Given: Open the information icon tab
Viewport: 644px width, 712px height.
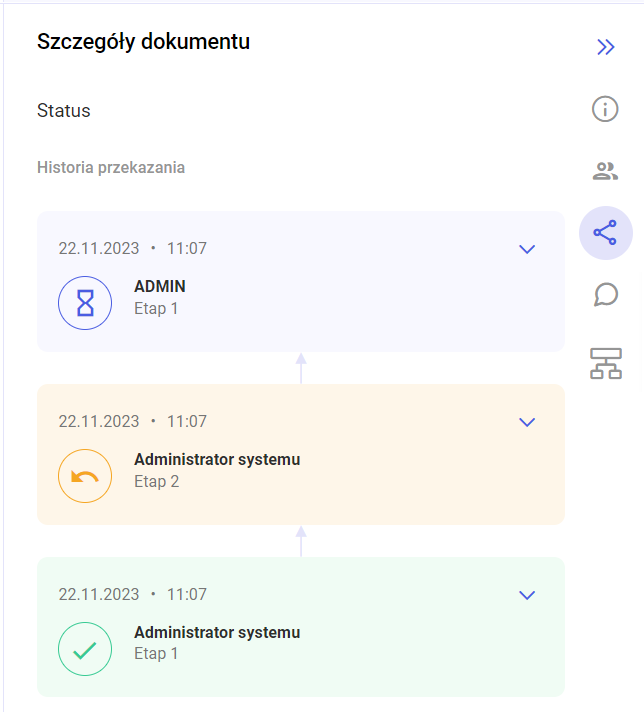Looking at the screenshot, I should click(x=605, y=109).
